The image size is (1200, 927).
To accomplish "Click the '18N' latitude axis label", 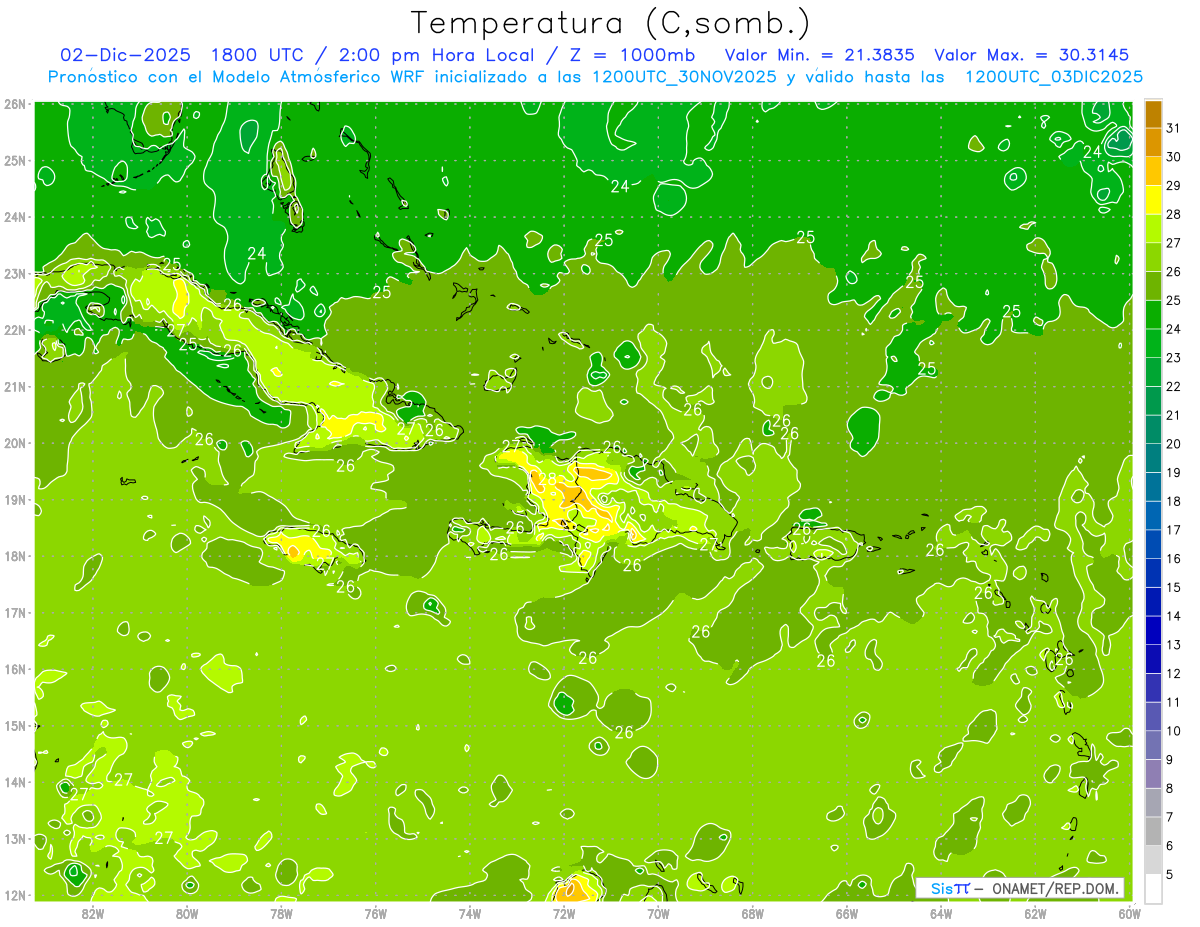I will click(14, 556).
